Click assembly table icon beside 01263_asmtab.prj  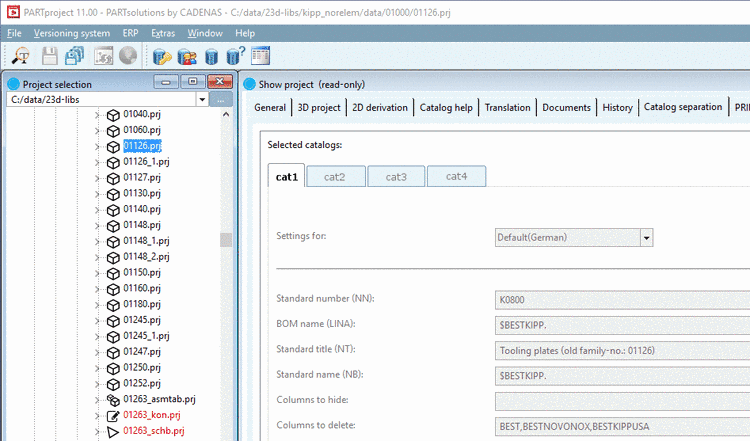[x=113, y=400]
